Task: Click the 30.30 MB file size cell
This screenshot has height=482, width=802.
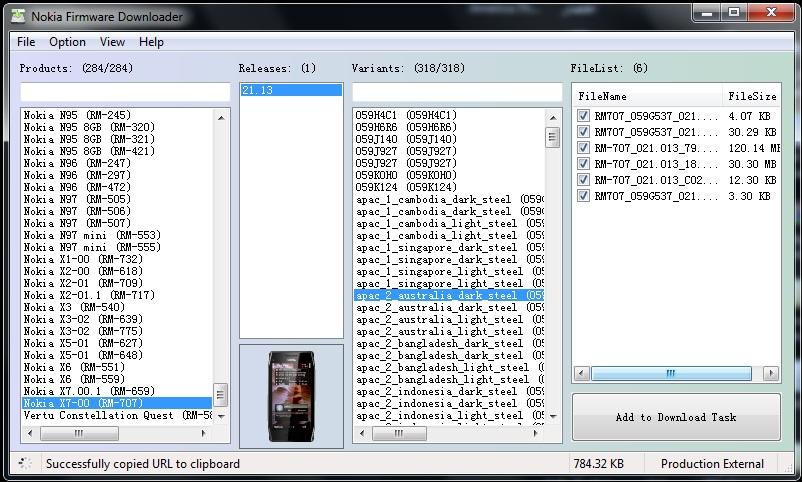Action: [x=752, y=164]
